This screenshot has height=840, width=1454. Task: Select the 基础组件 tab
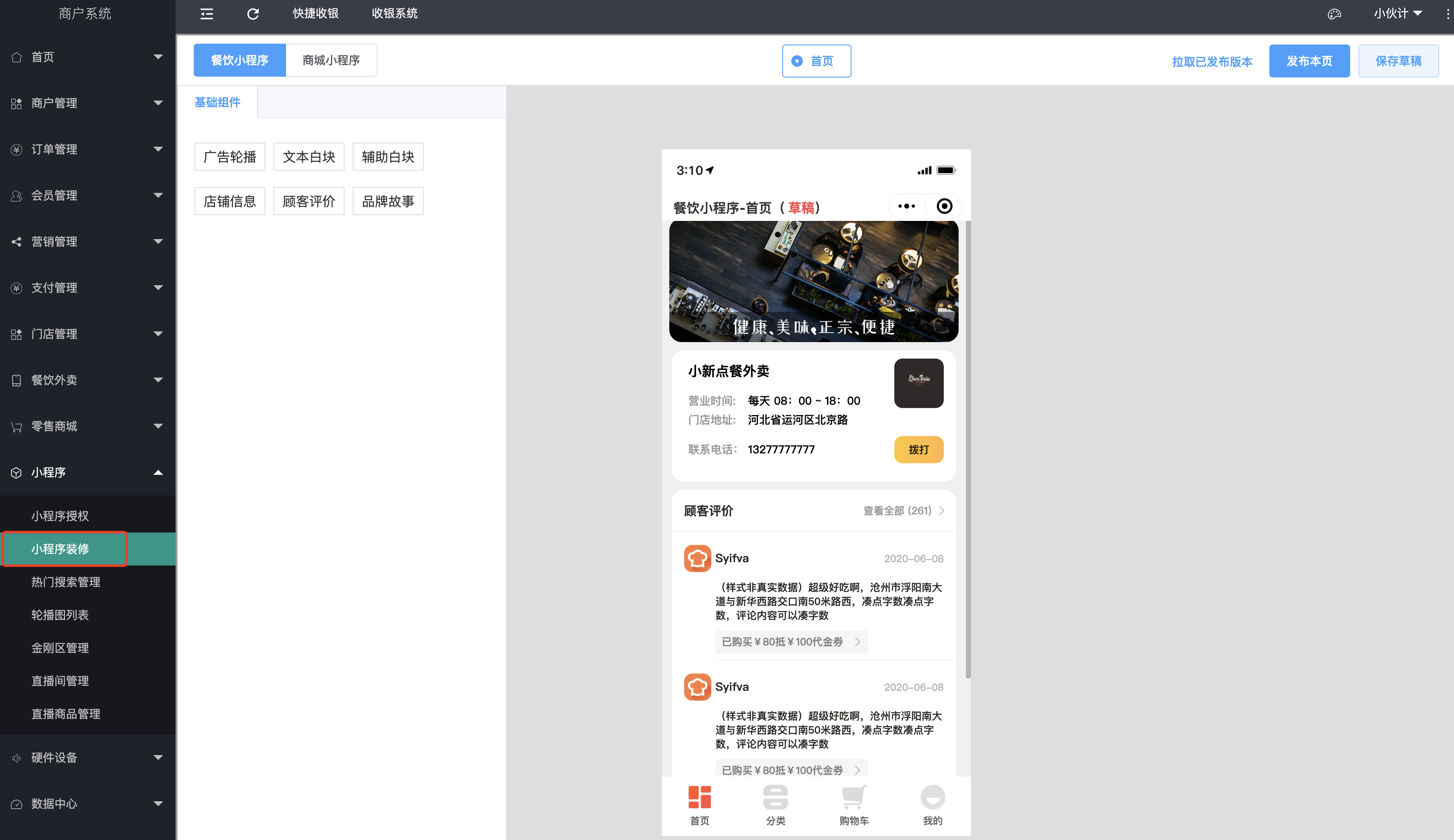click(218, 102)
